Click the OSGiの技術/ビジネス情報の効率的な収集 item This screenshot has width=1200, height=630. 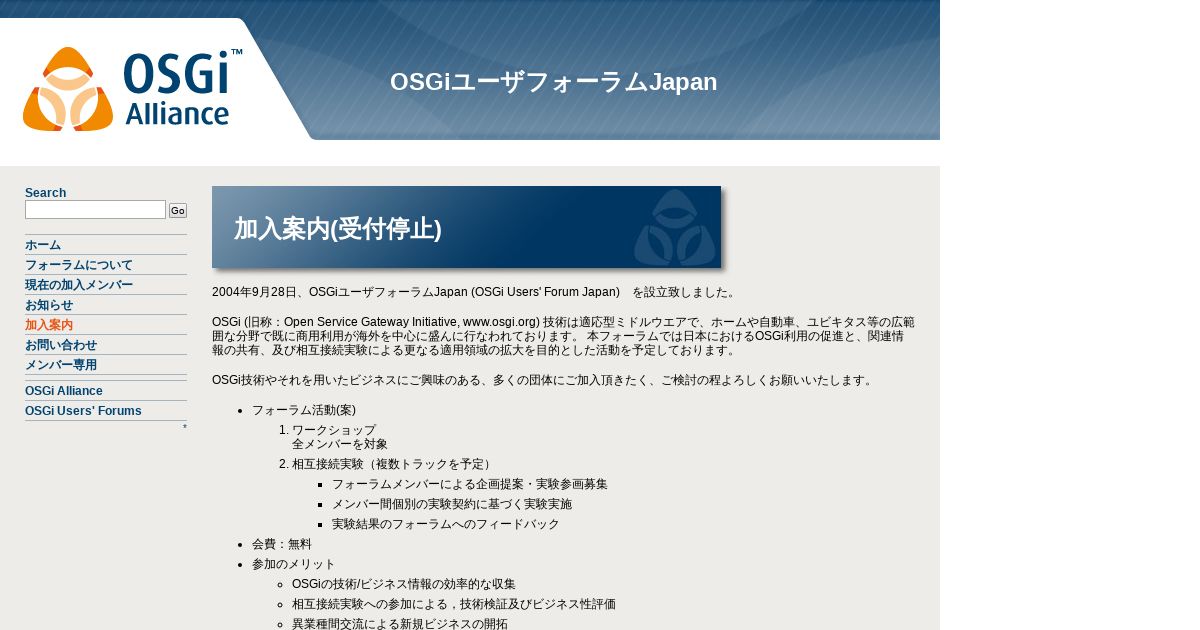tap(404, 584)
